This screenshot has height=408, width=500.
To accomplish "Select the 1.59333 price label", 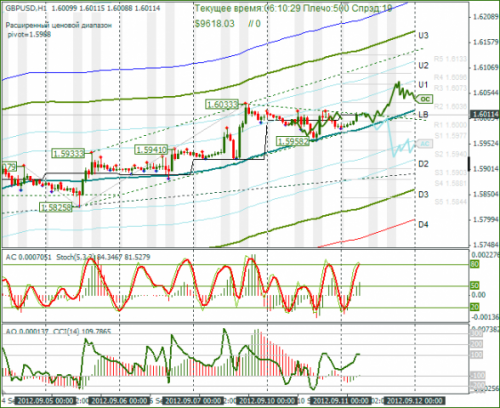I will (x=68, y=153).
